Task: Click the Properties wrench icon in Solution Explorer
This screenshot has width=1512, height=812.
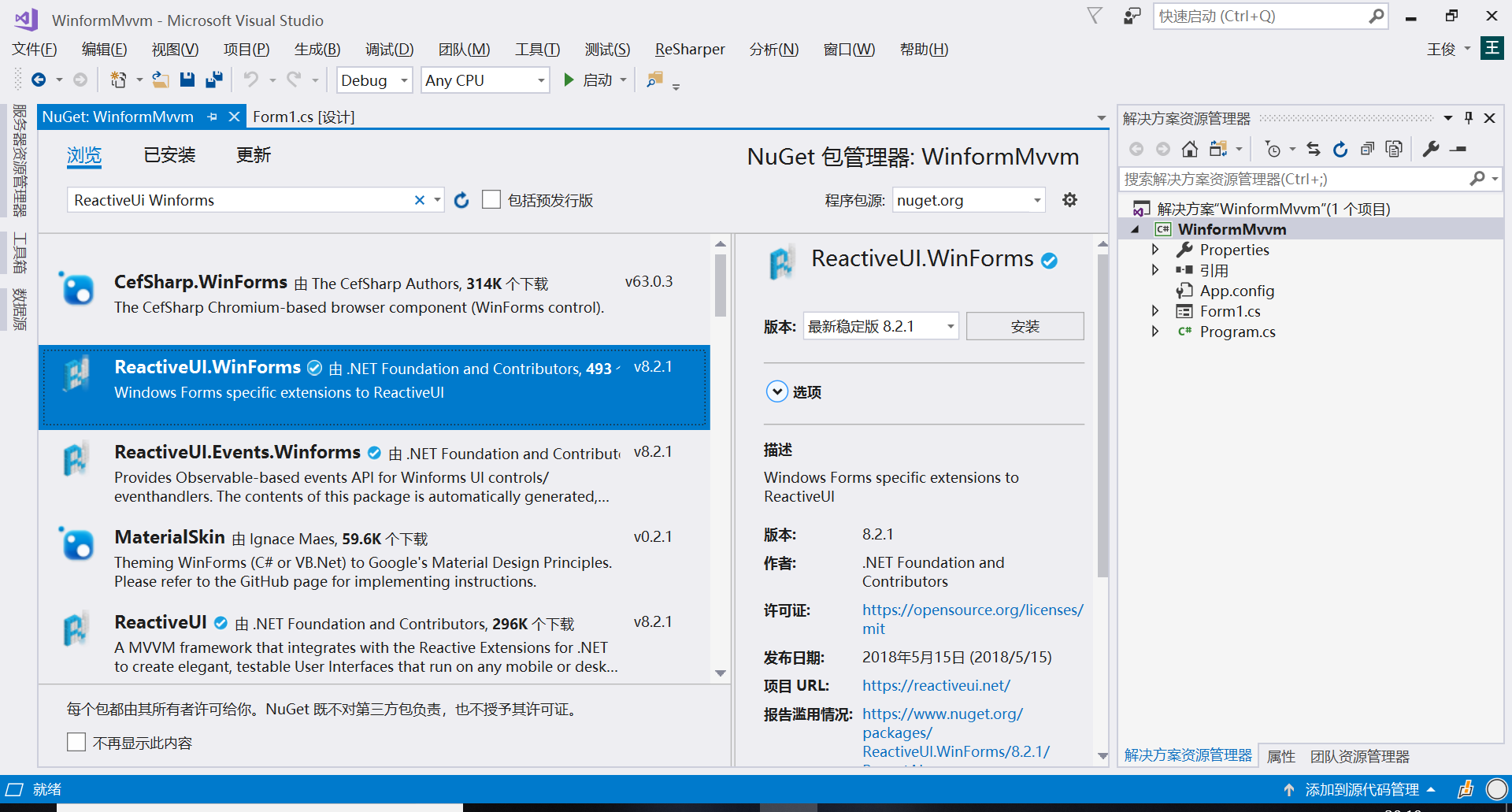Action: [1431, 149]
